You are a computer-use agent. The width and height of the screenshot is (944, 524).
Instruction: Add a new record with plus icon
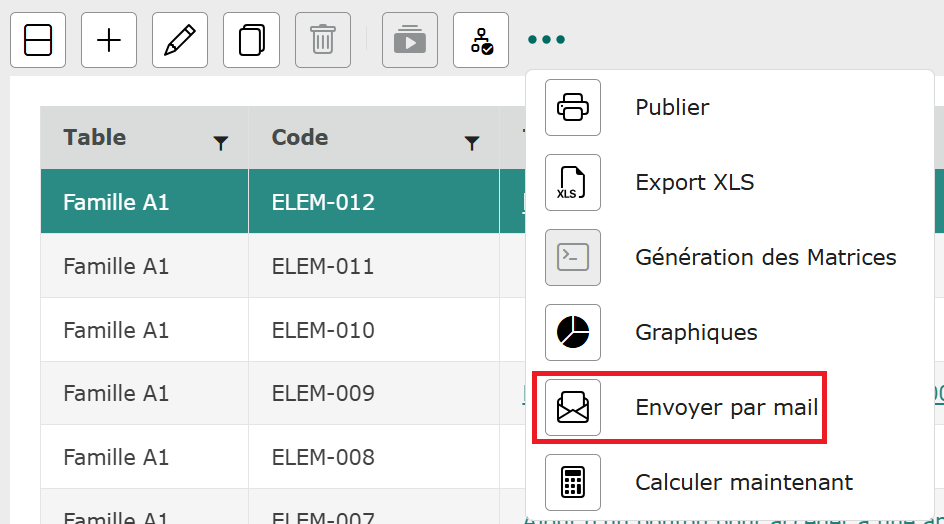click(109, 40)
